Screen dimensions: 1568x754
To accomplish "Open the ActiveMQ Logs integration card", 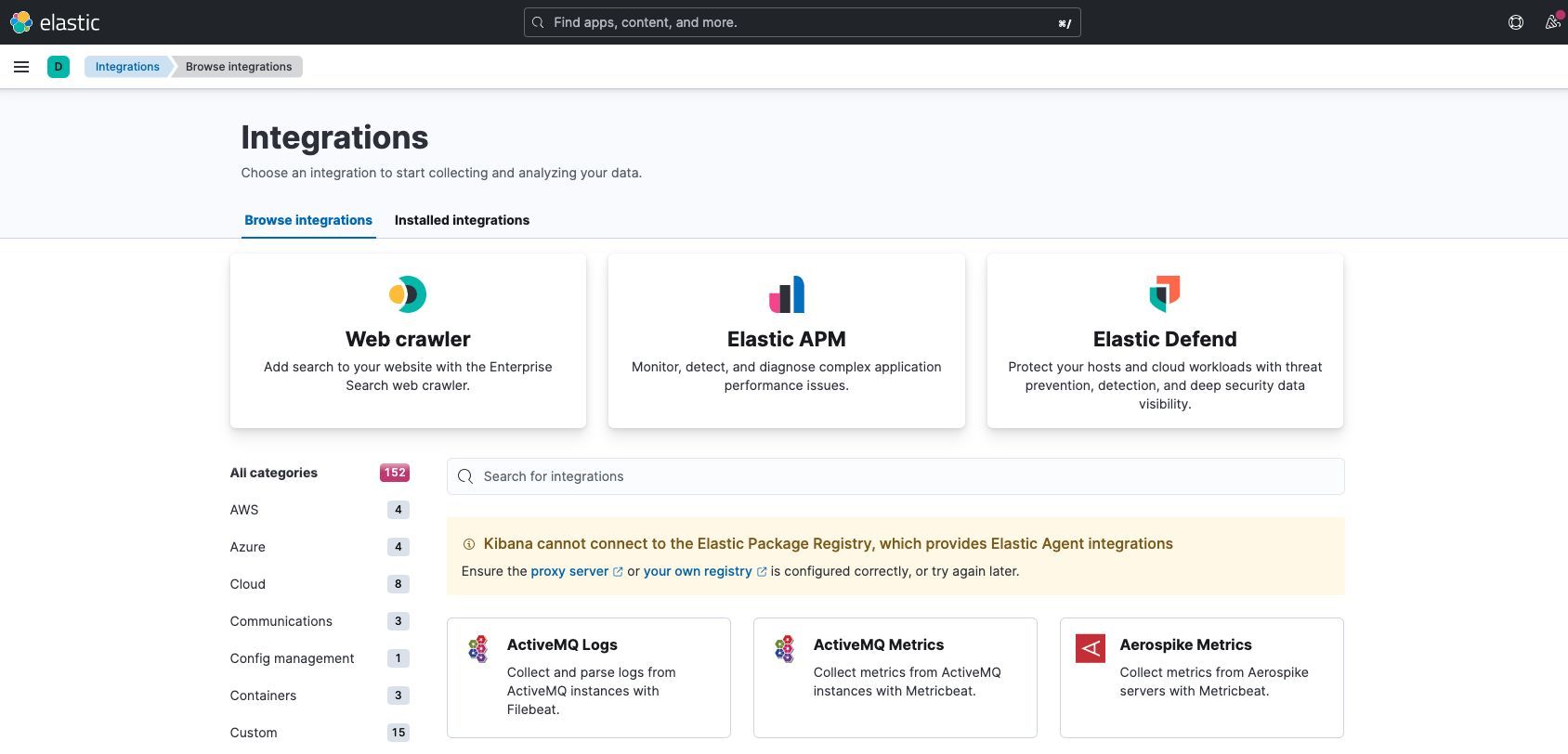I will pos(589,678).
